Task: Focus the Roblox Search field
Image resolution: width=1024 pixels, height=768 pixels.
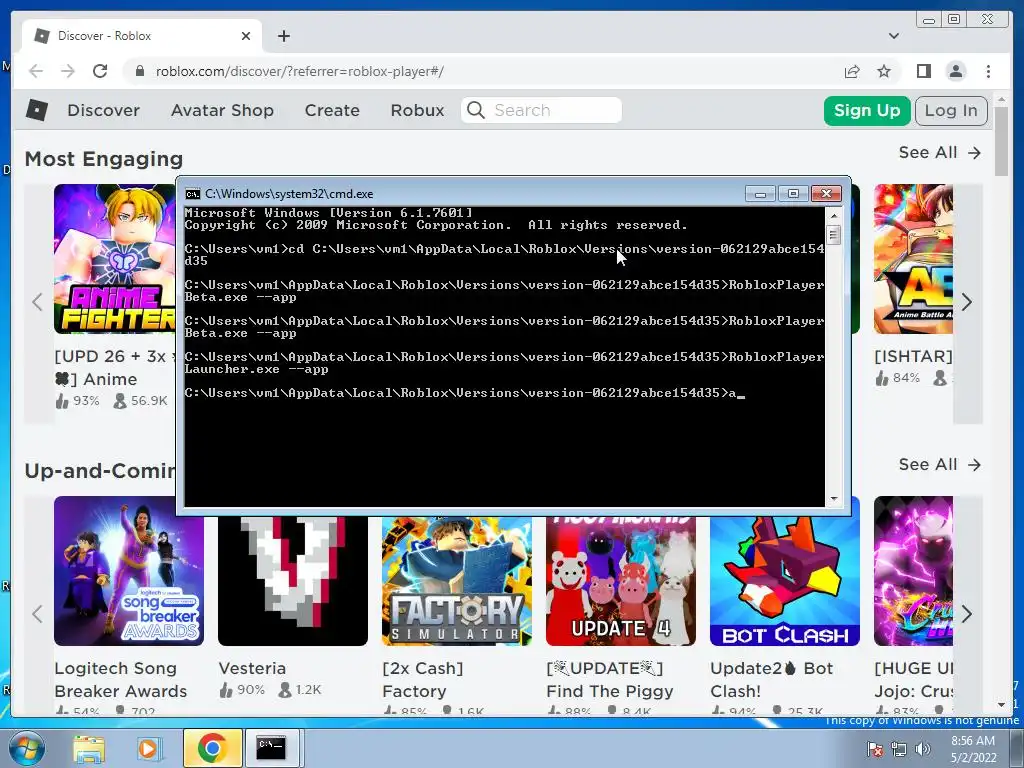Action: tap(541, 110)
